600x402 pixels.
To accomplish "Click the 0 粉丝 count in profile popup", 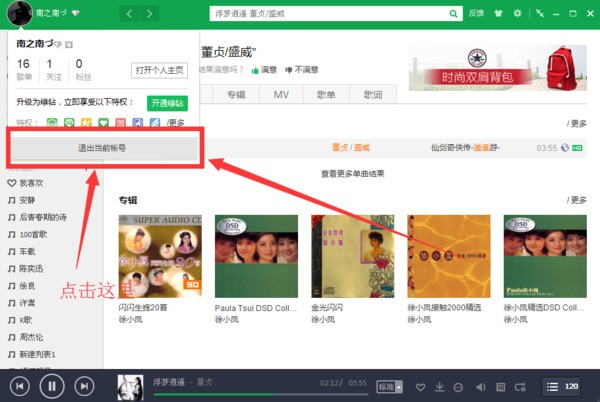I will pyautogui.click(x=83, y=70).
